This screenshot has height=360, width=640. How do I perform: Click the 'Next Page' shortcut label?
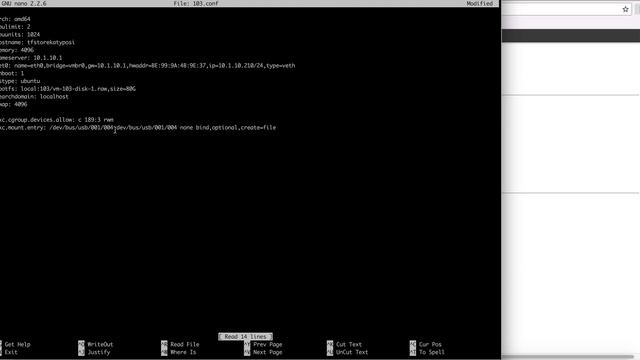click(267, 352)
